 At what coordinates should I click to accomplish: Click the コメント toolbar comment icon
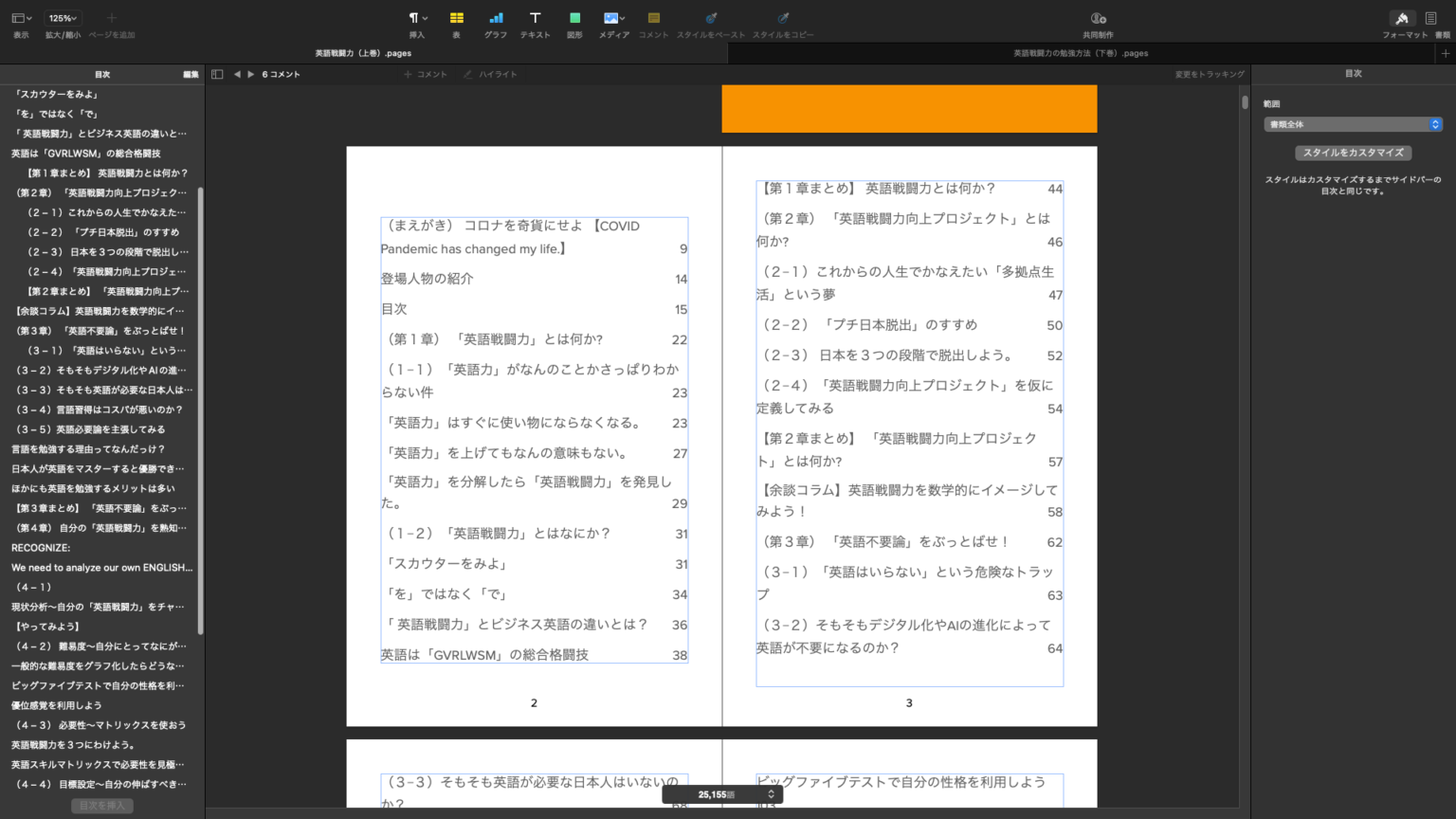tap(653, 18)
